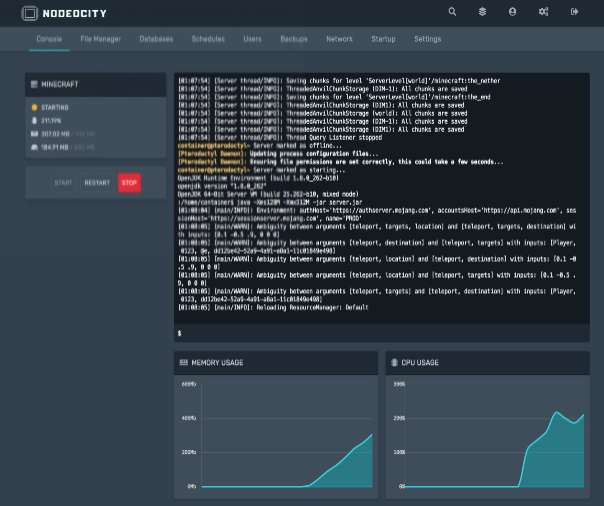604x506 pixels.
Task: Click the memory usage chart area
Action: click(276, 436)
